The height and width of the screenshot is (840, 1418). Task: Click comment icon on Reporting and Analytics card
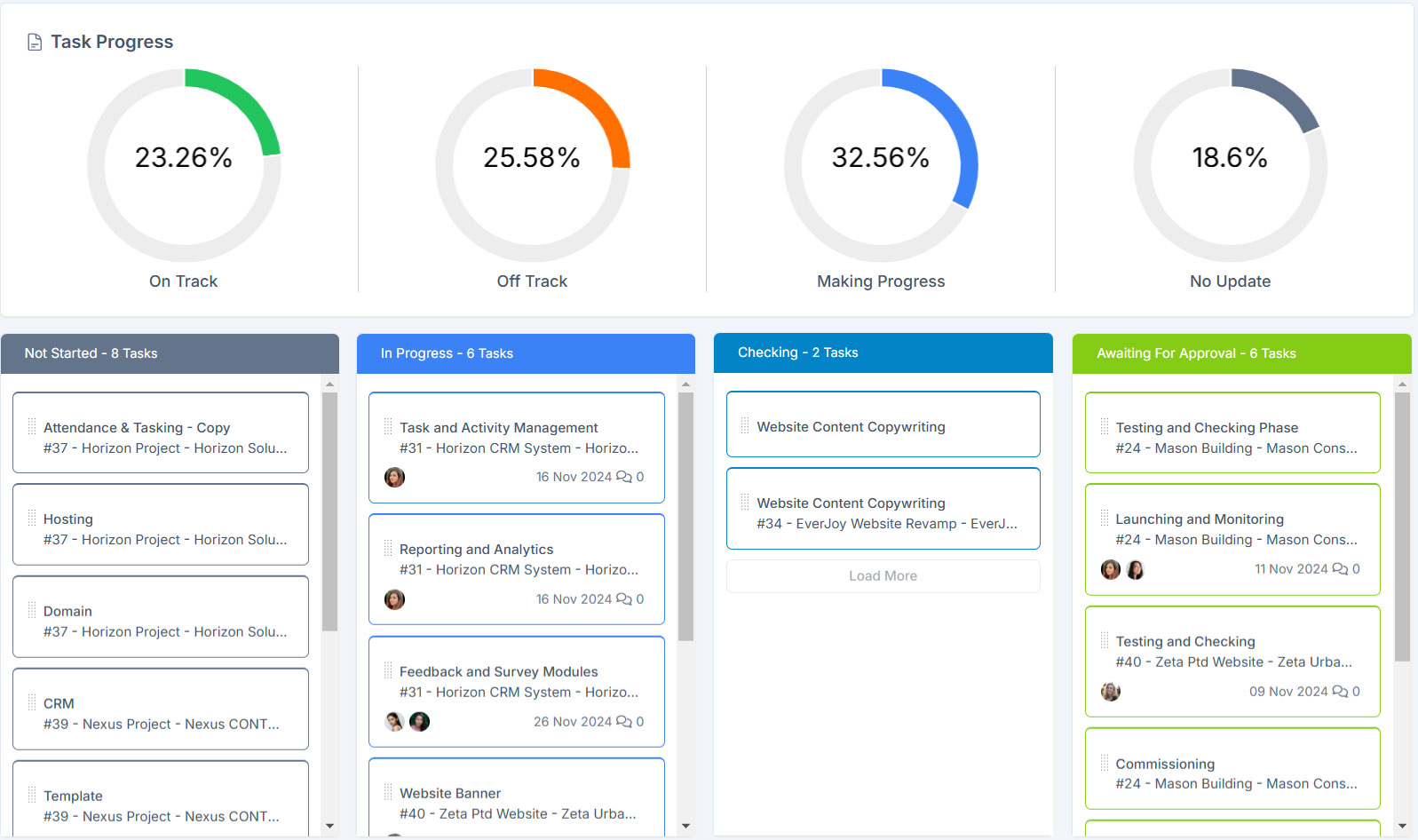(x=624, y=599)
